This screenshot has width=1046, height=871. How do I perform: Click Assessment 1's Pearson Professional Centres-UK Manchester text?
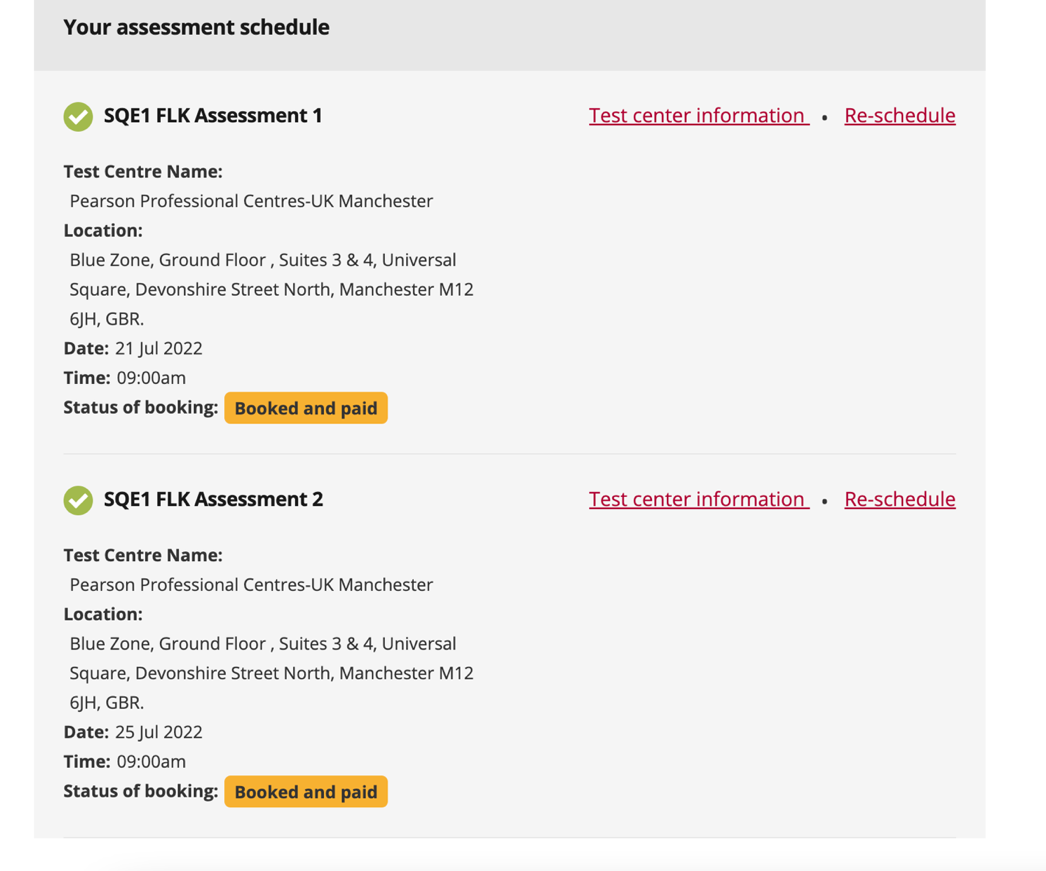[251, 201]
